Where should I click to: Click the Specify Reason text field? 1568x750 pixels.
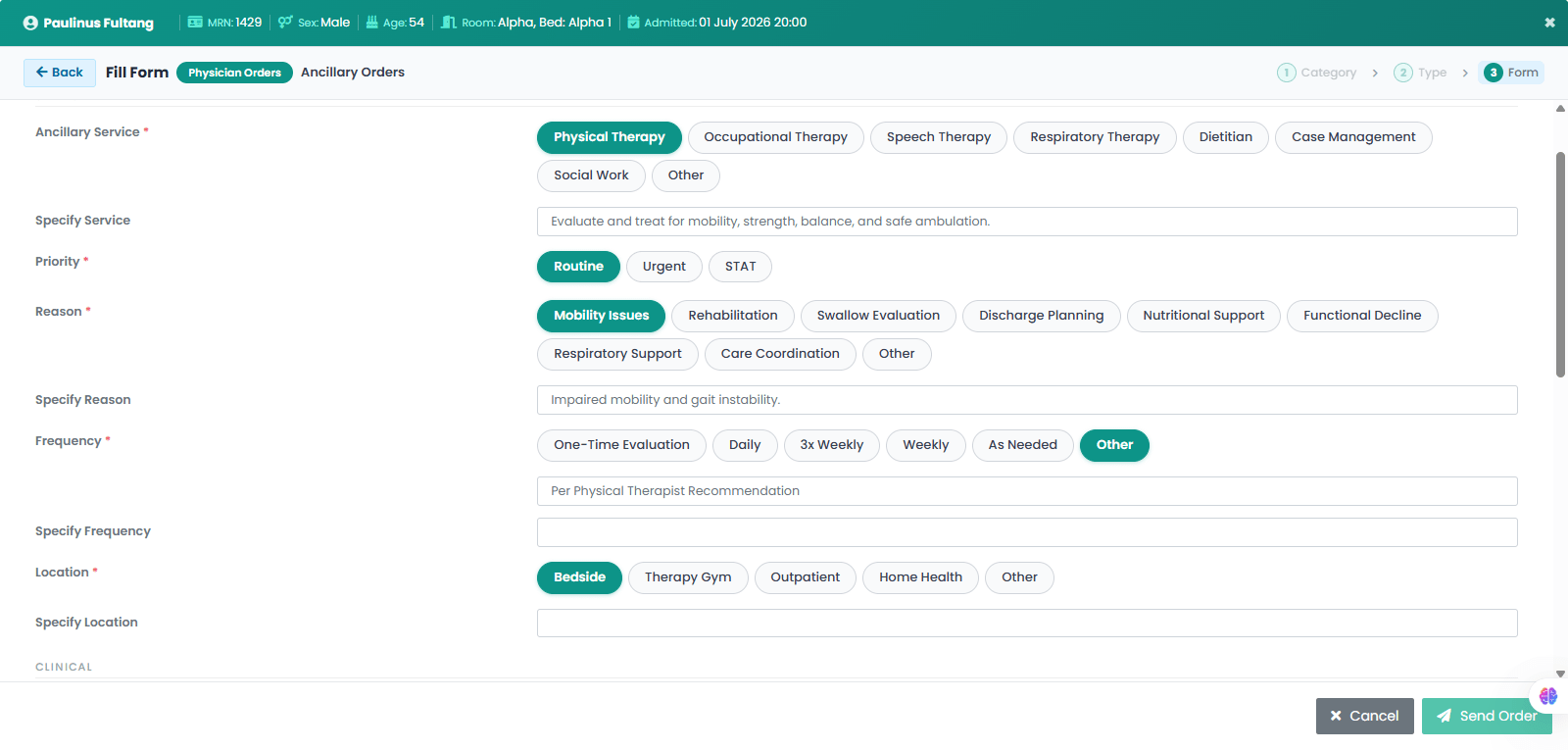point(1027,400)
